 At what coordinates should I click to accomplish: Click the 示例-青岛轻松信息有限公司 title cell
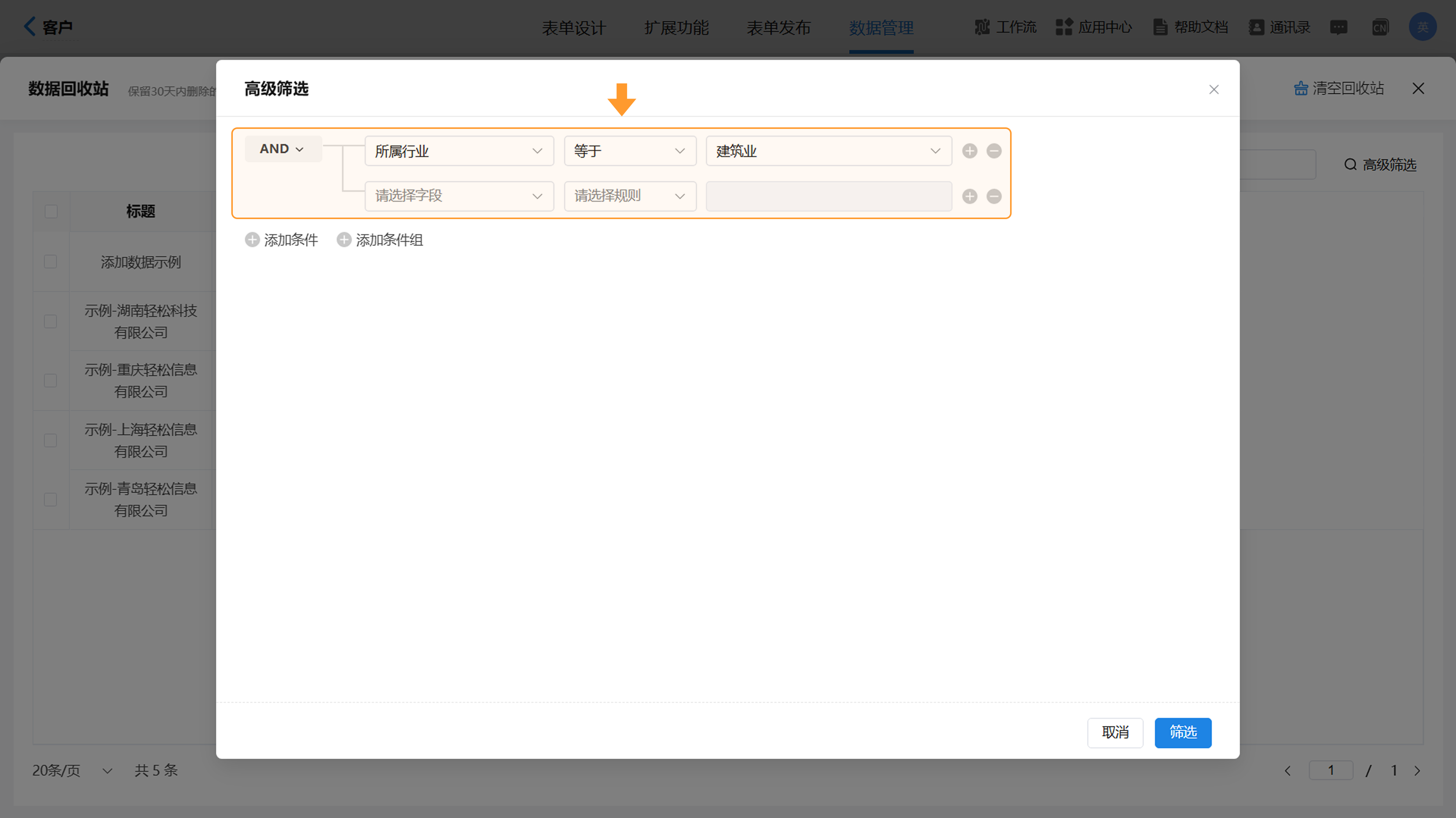[x=141, y=499]
